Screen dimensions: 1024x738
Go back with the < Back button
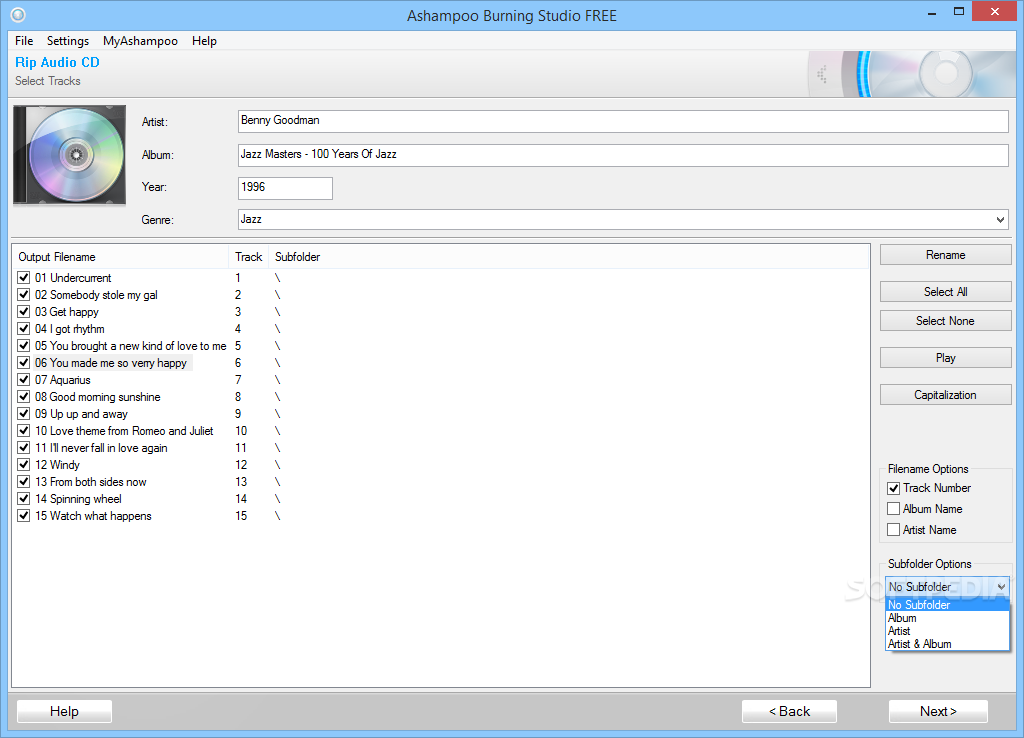[x=789, y=711]
